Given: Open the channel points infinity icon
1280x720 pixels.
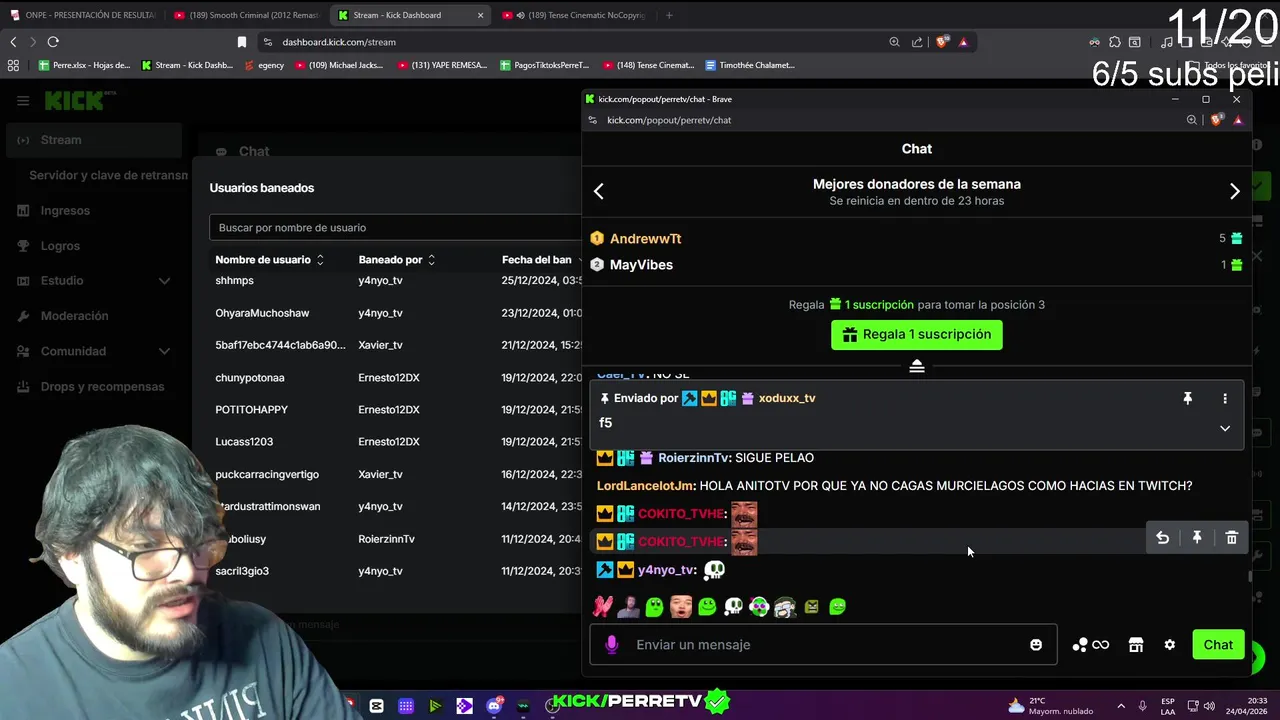Looking at the screenshot, I should coord(1090,645).
